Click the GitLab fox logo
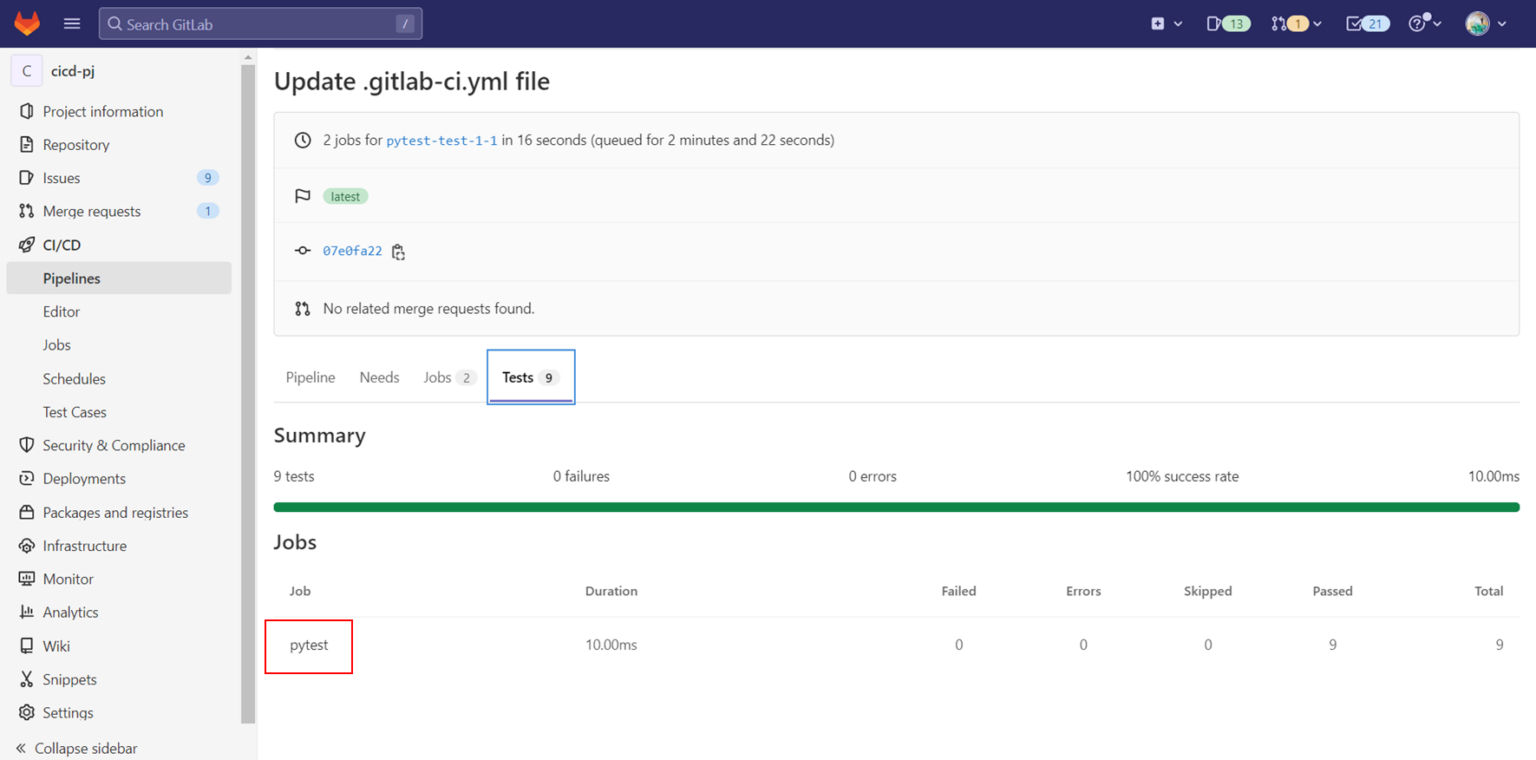This screenshot has width=1536, height=760. [x=26, y=22]
